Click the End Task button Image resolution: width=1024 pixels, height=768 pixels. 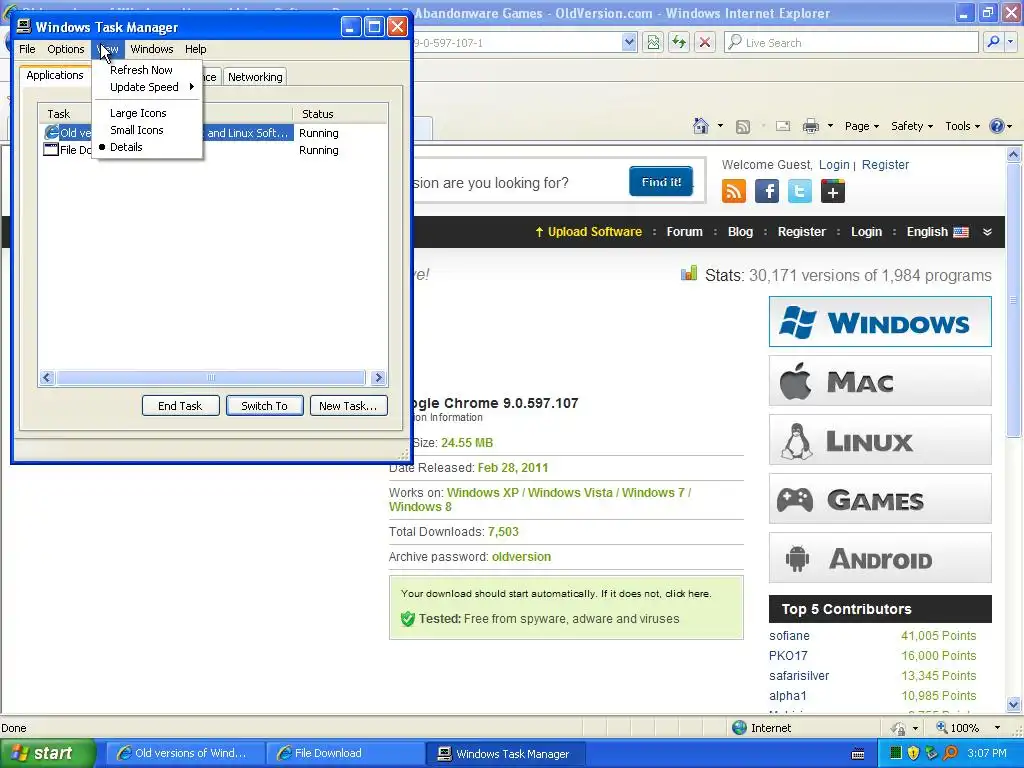tap(180, 406)
